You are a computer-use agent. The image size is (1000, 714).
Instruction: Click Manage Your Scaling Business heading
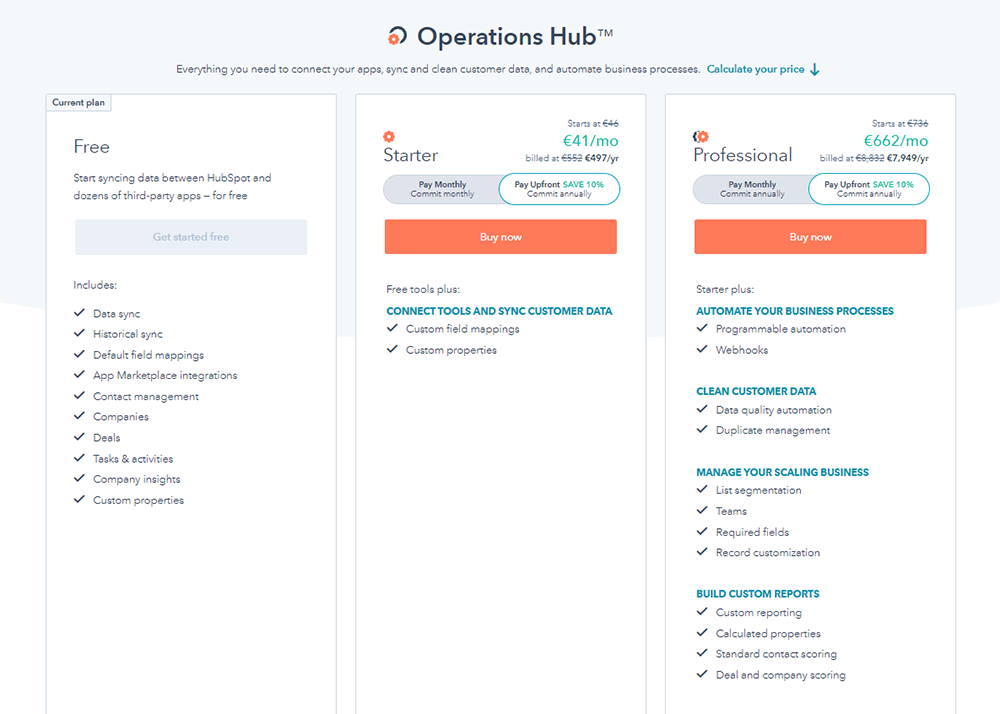tap(782, 472)
